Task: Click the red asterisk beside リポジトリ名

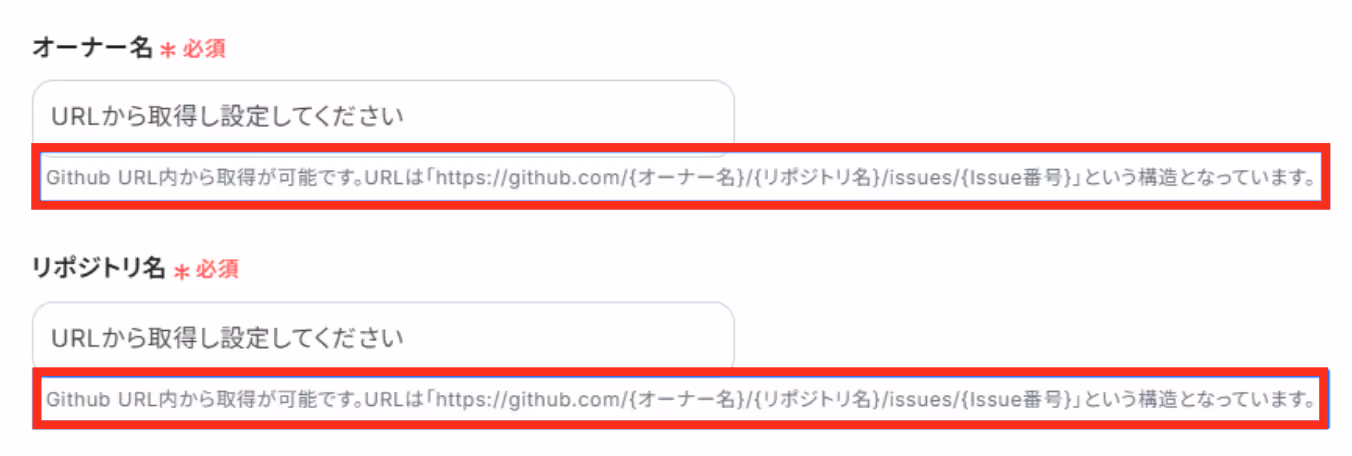Action: pos(181,270)
